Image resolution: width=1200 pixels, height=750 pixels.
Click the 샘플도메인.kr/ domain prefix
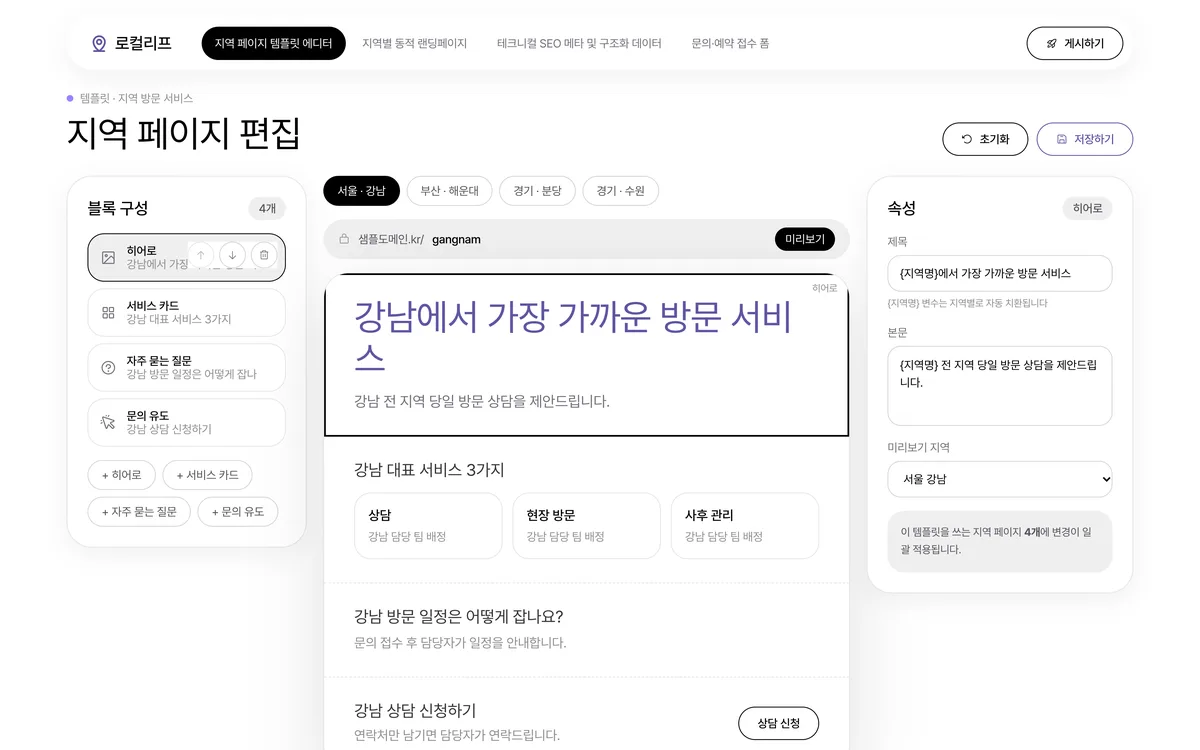coord(391,239)
